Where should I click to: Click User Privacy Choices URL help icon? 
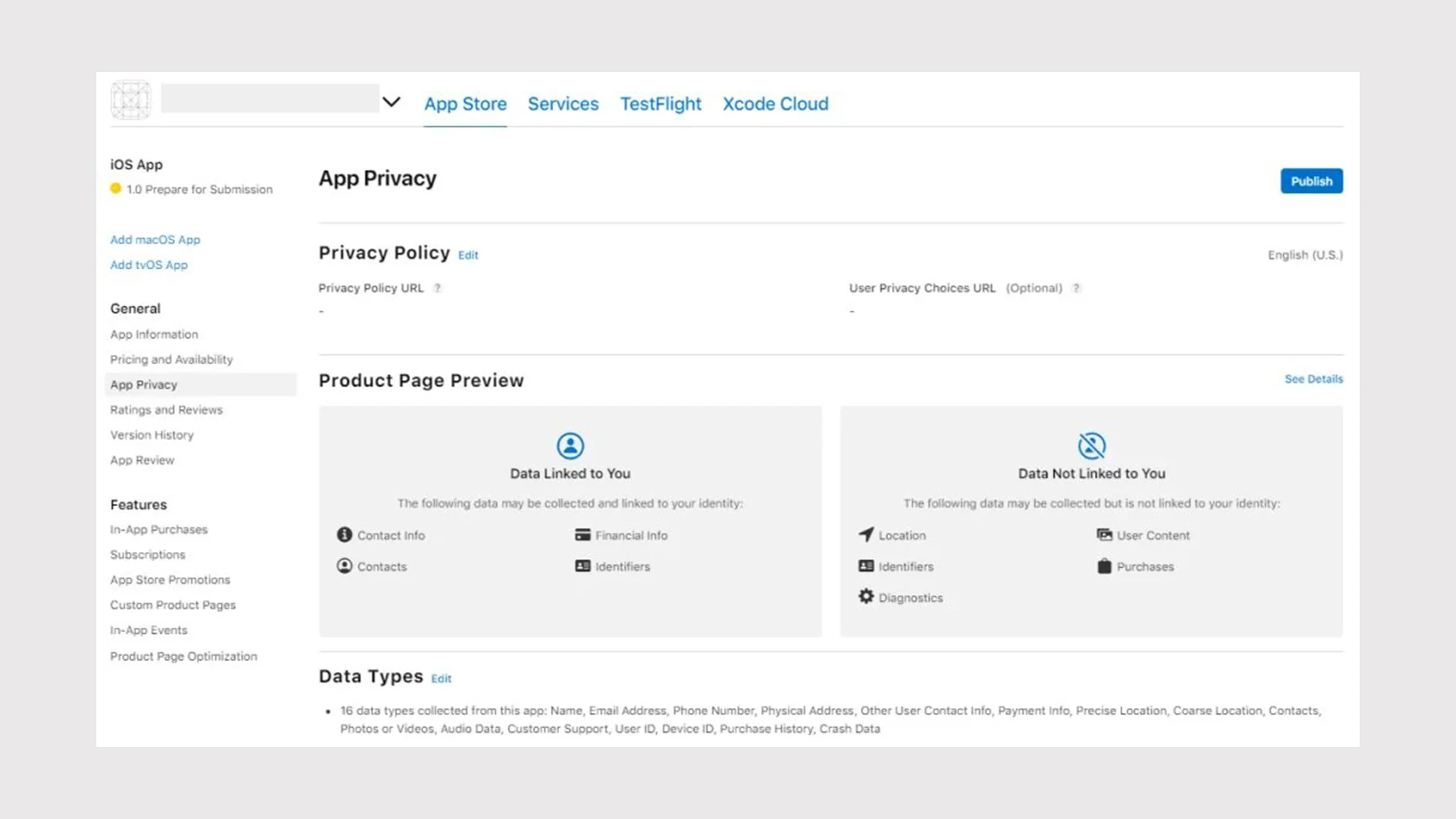tap(1075, 288)
